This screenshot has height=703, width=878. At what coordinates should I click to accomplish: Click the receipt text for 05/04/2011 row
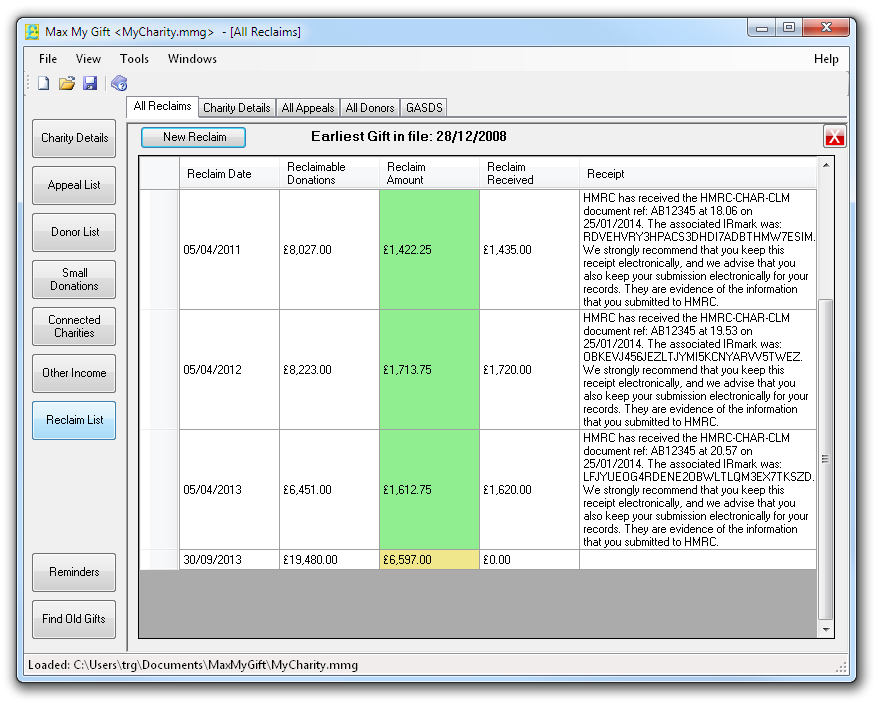point(698,250)
